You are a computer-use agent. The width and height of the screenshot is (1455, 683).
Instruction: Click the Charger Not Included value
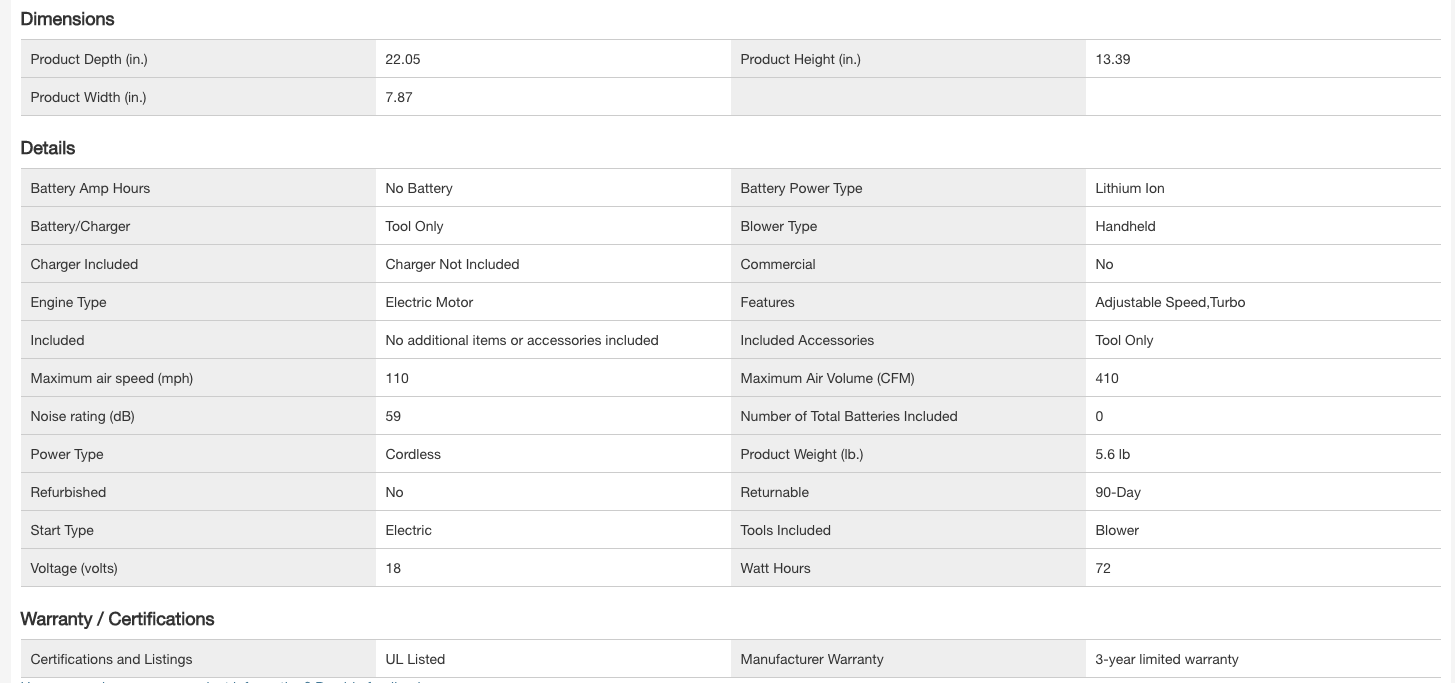452,264
